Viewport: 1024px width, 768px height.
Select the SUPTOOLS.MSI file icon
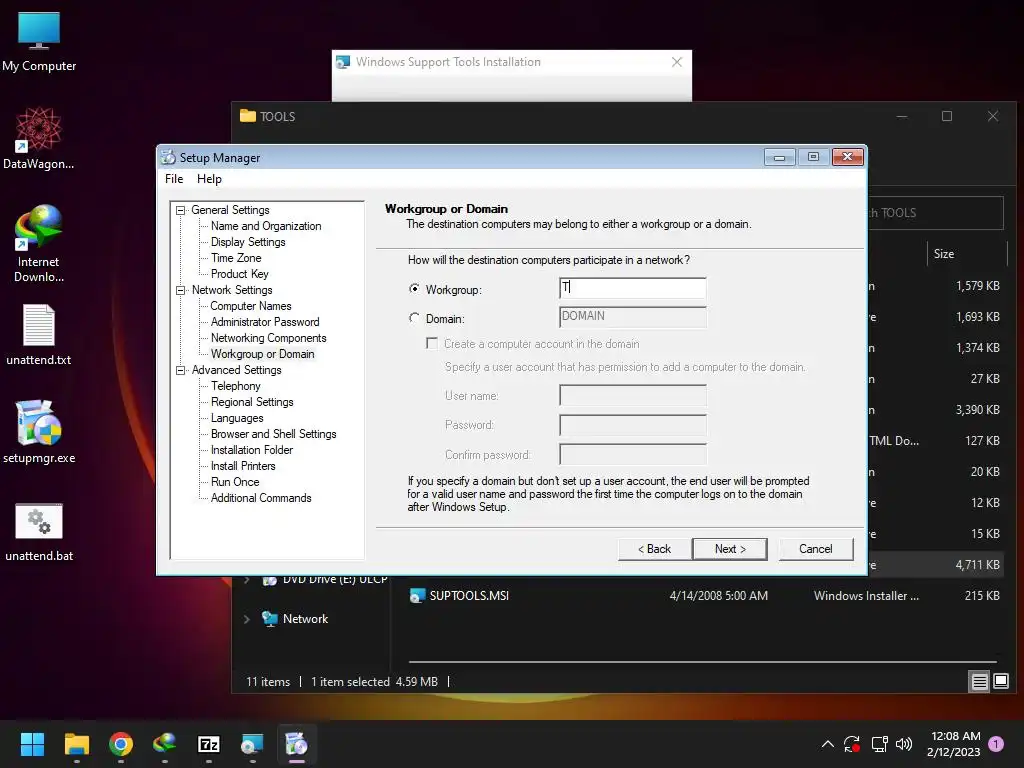click(x=416, y=596)
